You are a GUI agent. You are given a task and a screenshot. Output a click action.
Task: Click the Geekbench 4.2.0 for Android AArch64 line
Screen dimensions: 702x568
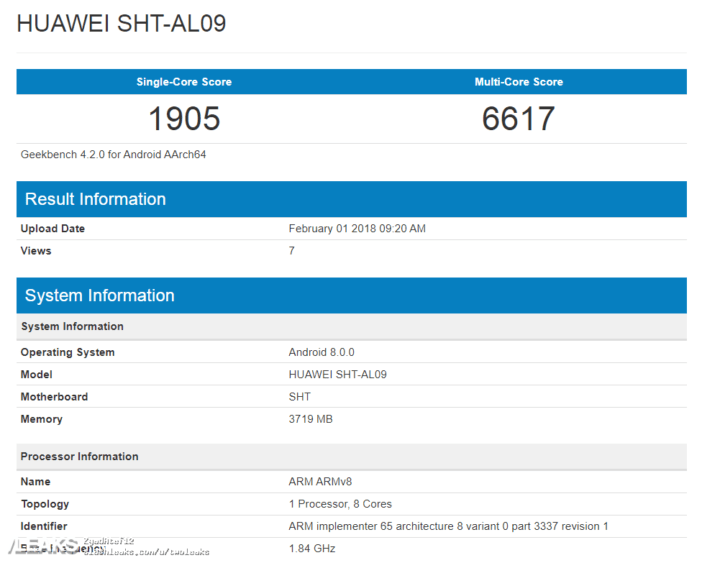point(113,154)
